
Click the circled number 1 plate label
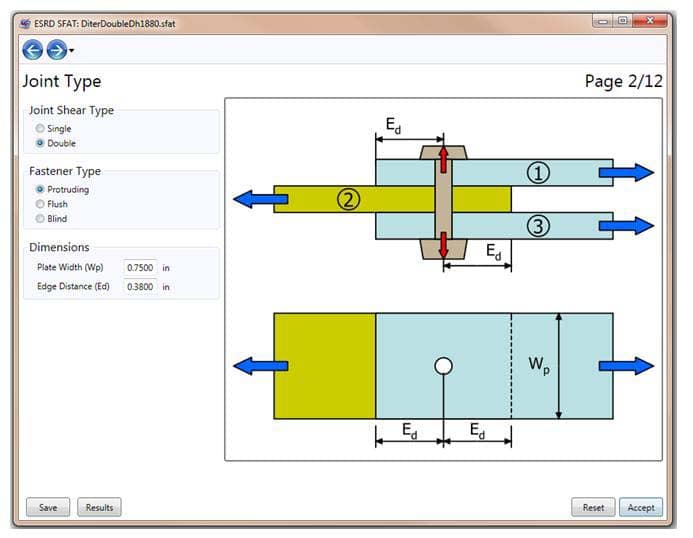point(538,173)
